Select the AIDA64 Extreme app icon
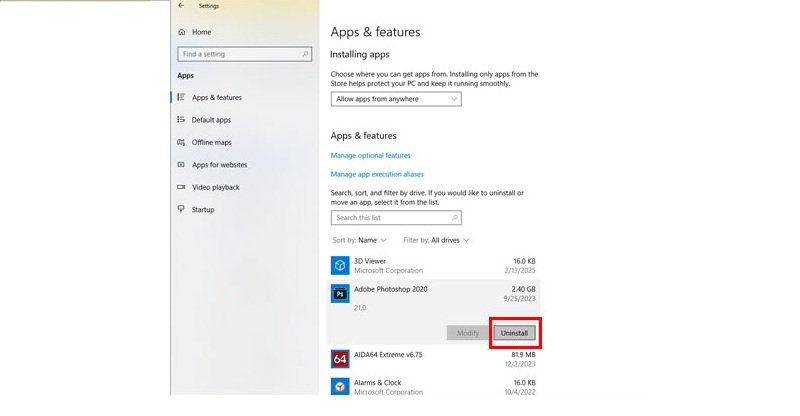800x416 pixels. [x=340, y=359]
